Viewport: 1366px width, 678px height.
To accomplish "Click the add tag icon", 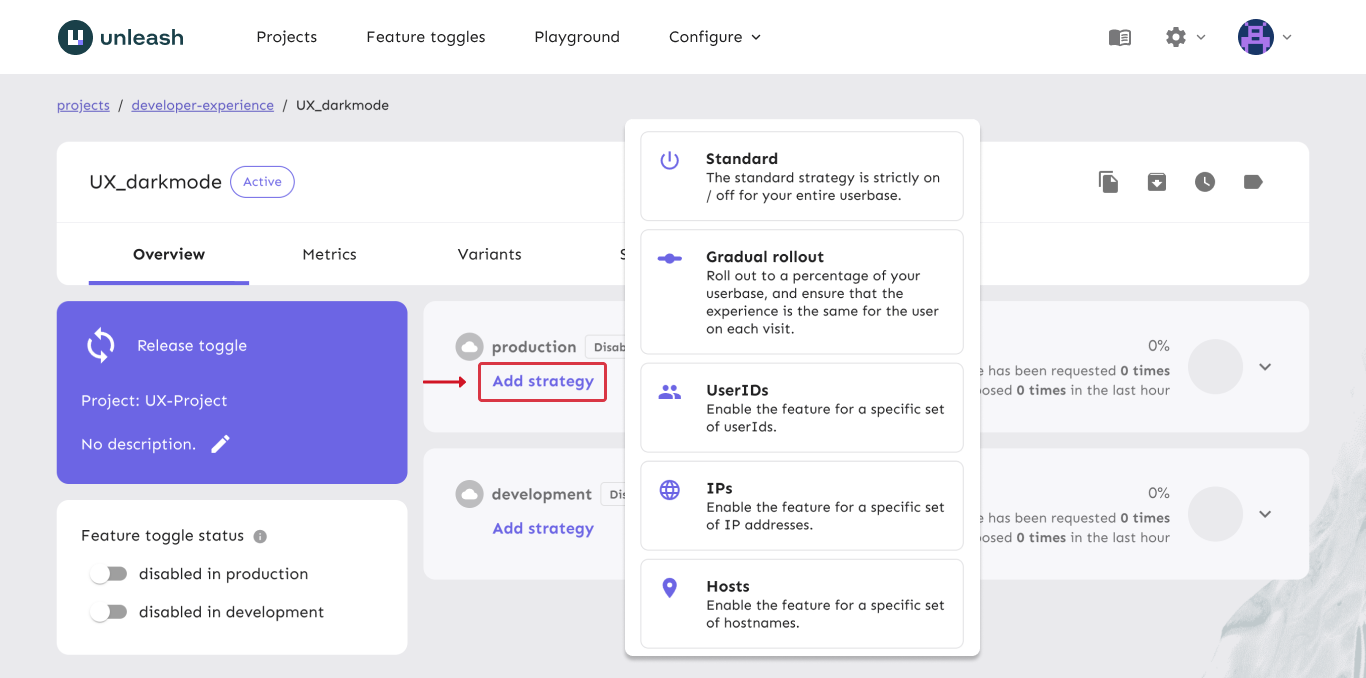I will 1253,182.
